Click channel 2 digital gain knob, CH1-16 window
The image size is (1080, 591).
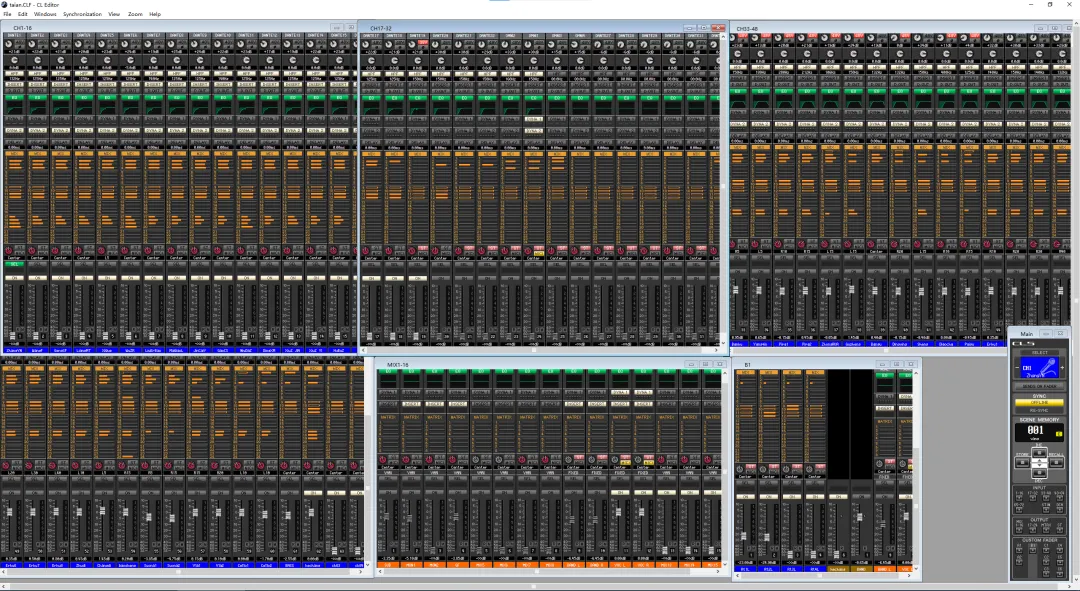38,60
